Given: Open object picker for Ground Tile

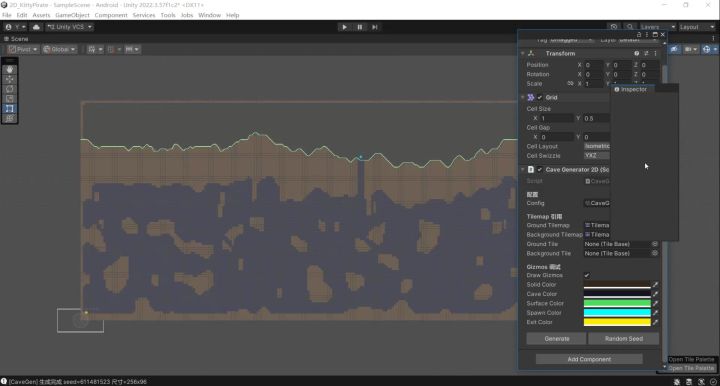Looking at the screenshot, I should coord(655,244).
